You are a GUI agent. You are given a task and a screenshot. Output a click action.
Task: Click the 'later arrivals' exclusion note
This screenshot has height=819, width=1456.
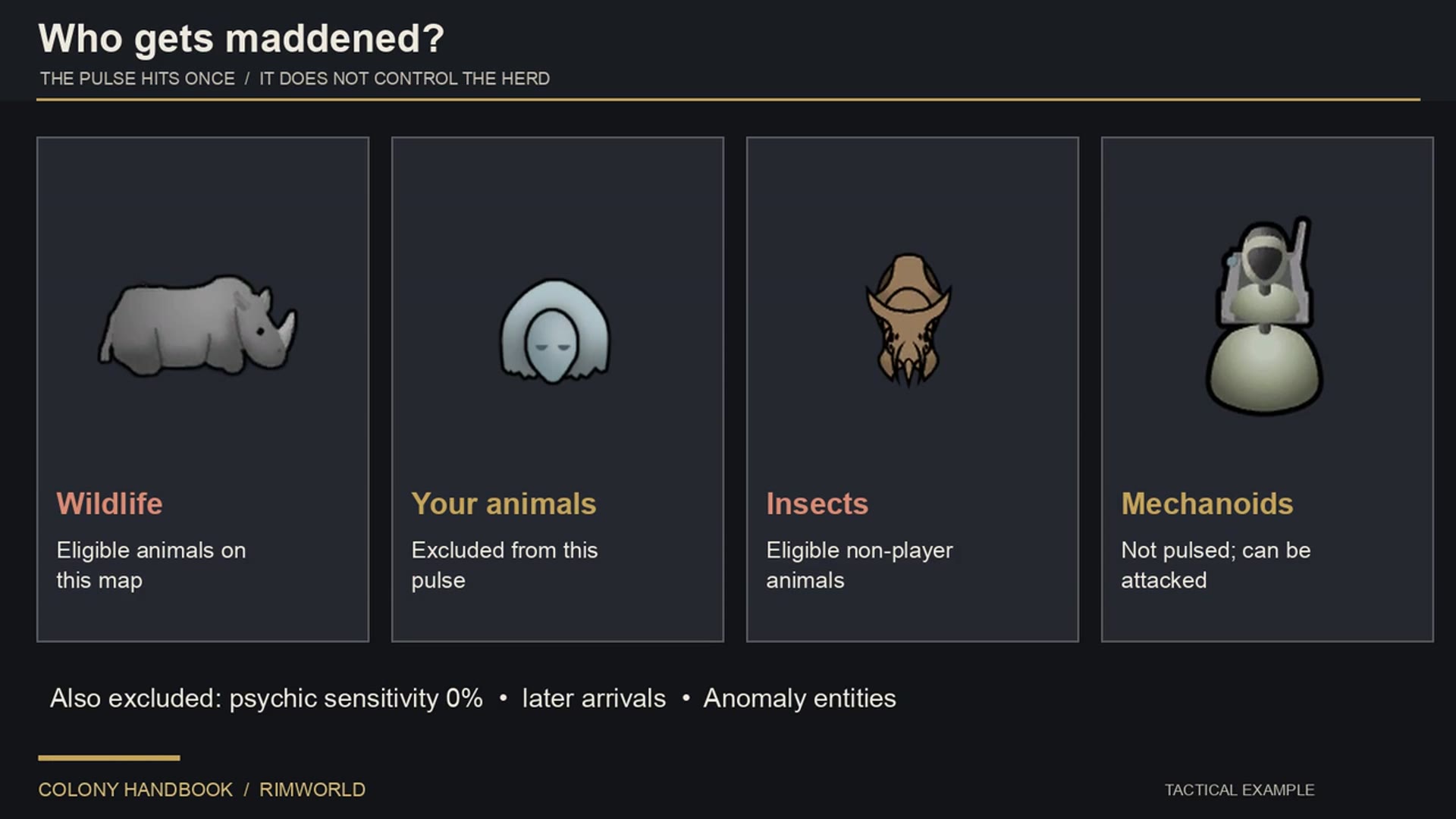[x=594, y=698]
